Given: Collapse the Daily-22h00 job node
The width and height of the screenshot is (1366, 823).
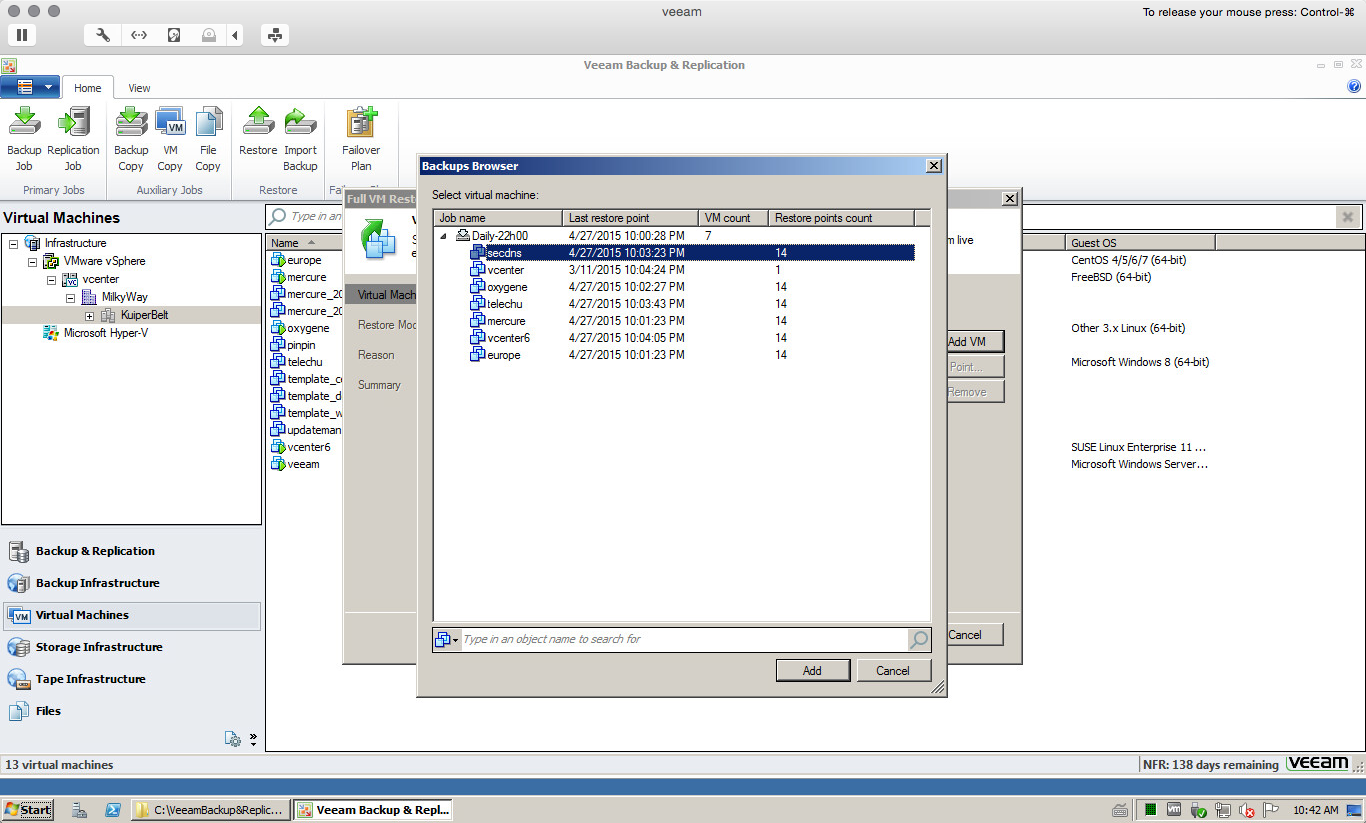Looking at the screenshot, I should (x=444, y=236).
